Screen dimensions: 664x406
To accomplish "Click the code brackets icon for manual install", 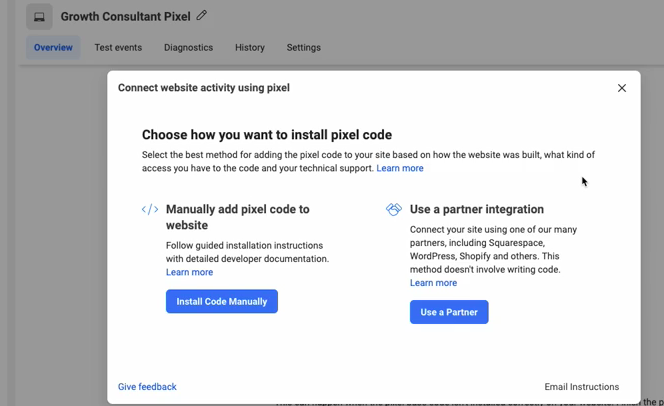I will click(x=150, y=210).
